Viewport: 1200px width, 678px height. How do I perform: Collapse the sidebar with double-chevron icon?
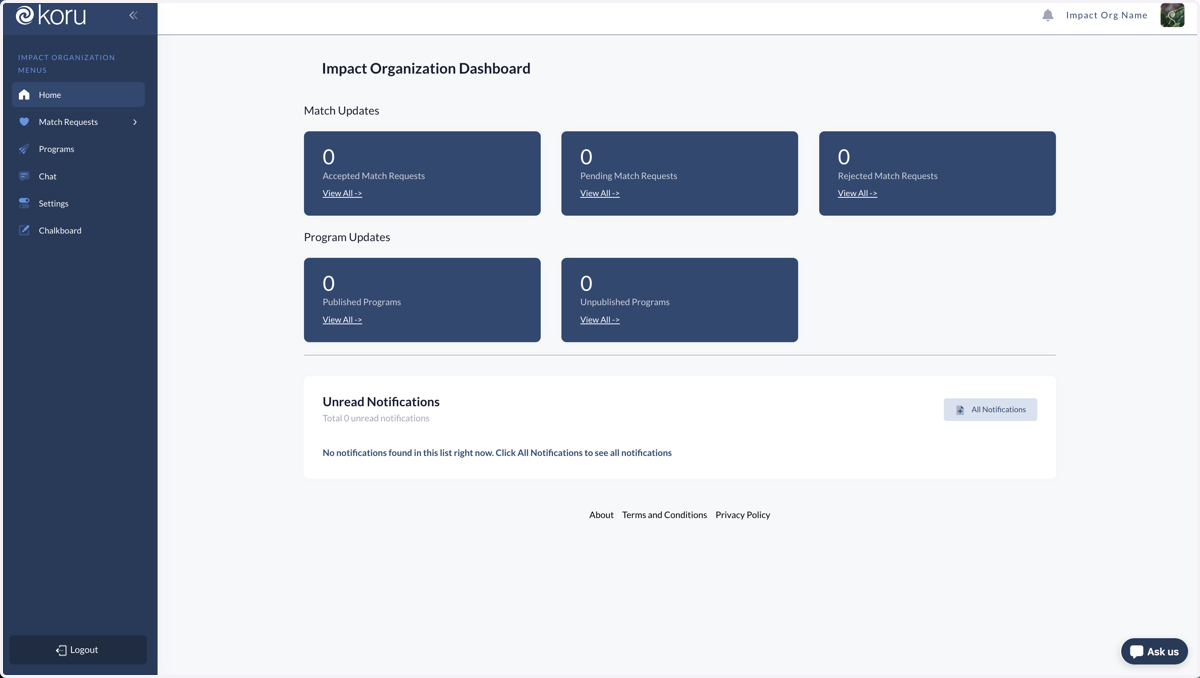pos(133,15)
